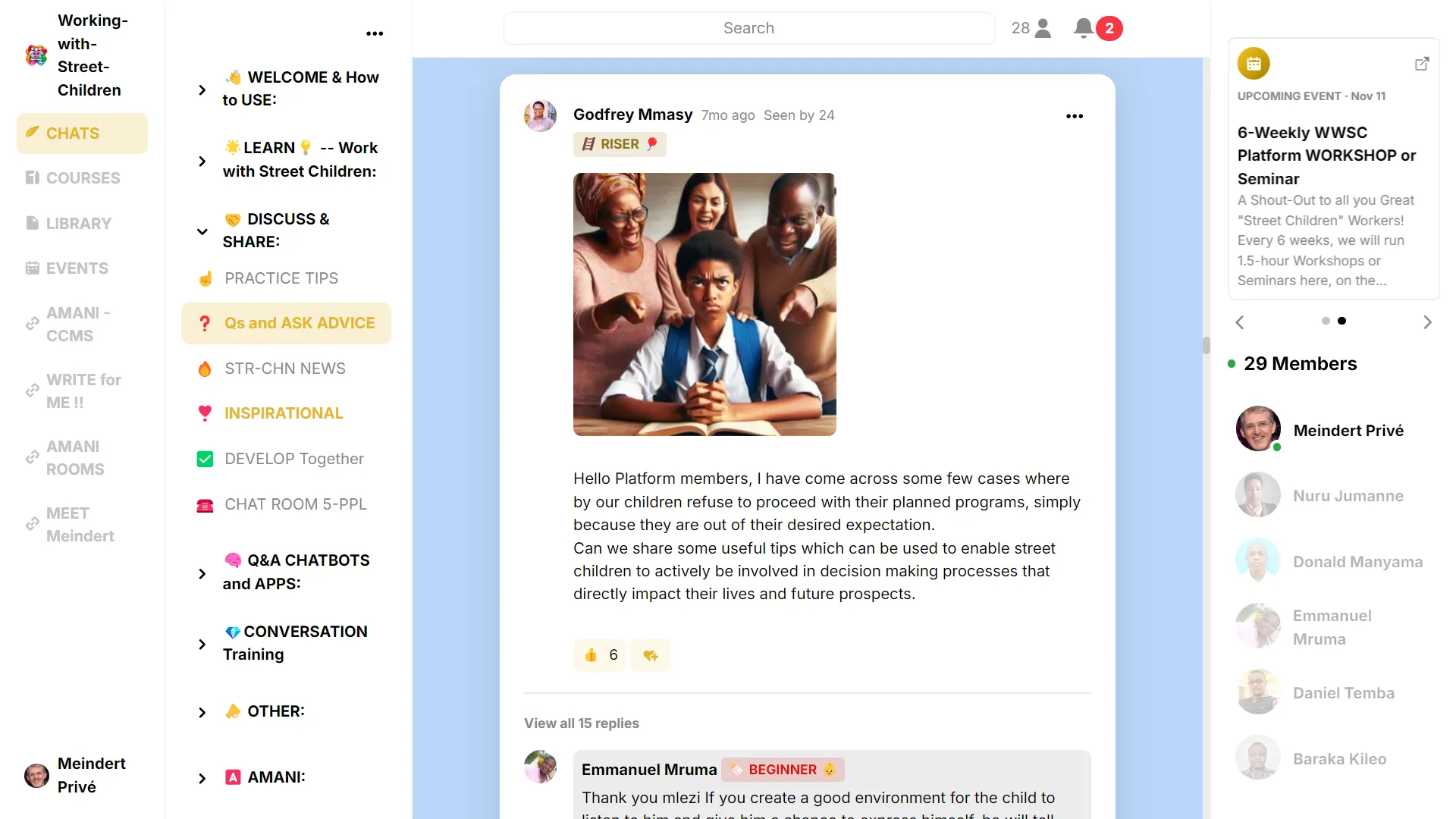
Task: Select the second carousel dot indicator
Action: tap(1341, 321)
